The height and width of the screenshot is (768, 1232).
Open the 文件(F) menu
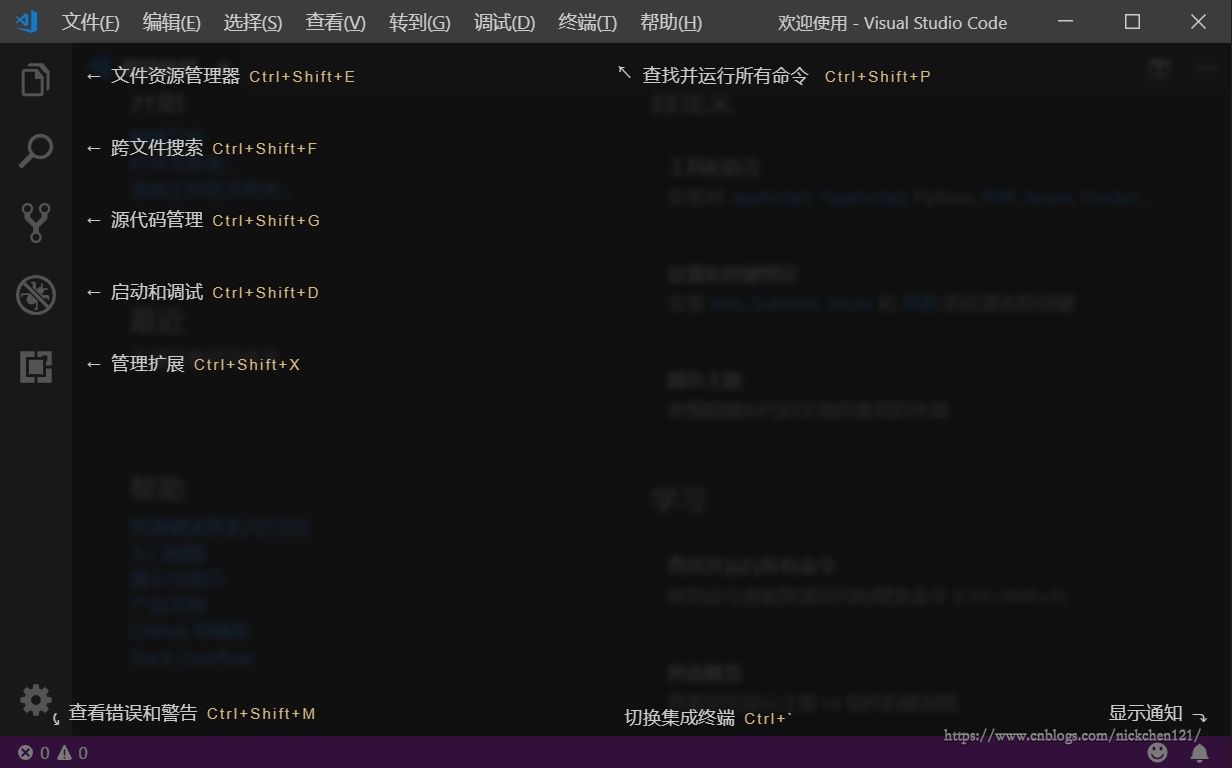coord(89,22)
